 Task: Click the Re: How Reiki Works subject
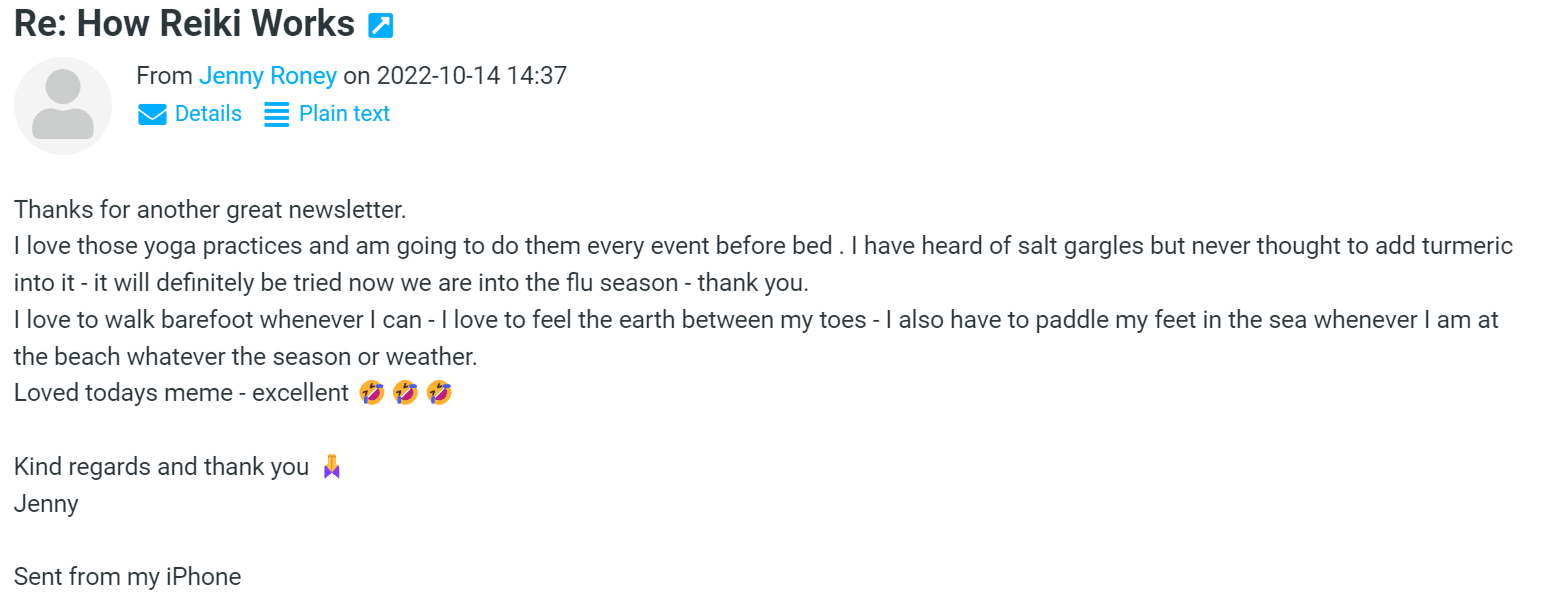(x=184, y=24)
